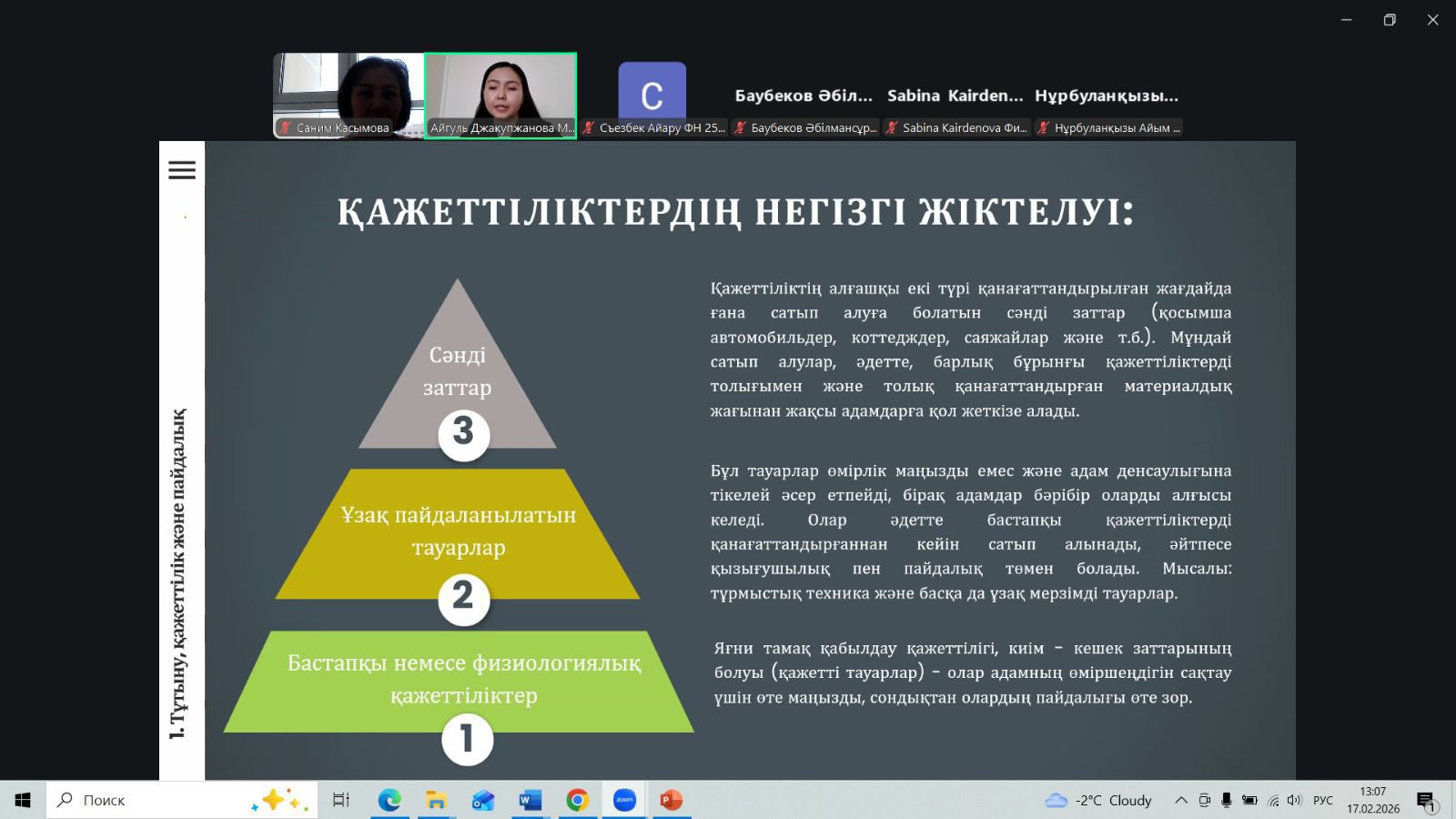This screenshot has height=819, width=1456.
Task: Open the volume control in system tray
Action: tap(1295, 800)
